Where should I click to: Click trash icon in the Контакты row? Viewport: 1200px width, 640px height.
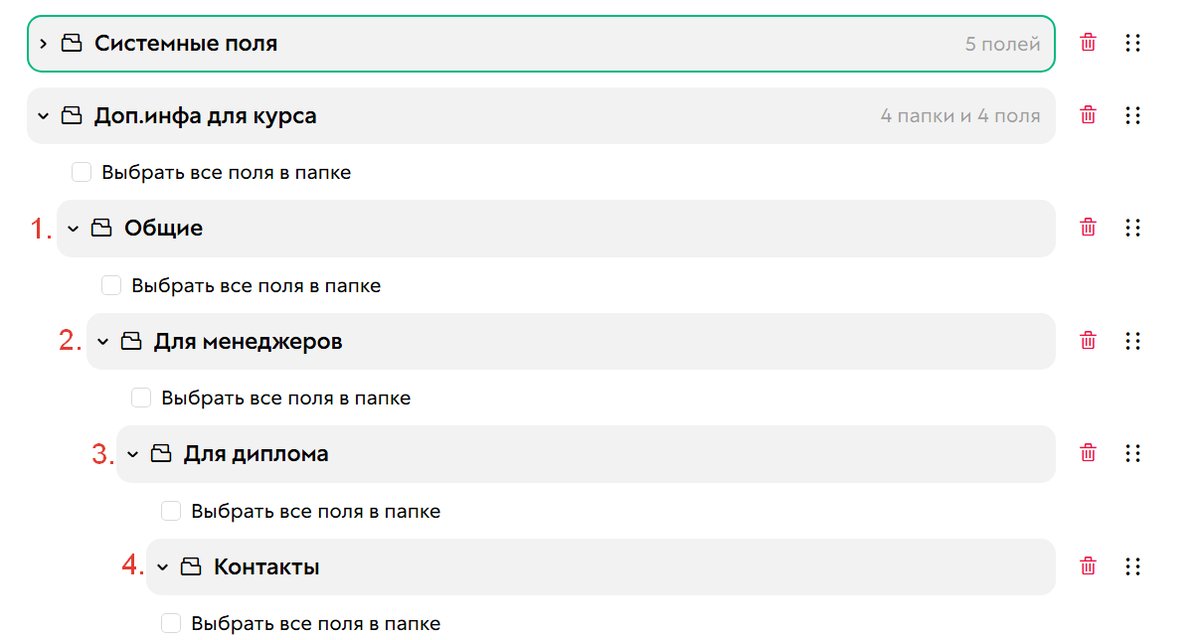pyautogui.click(x=1088, y=567)
